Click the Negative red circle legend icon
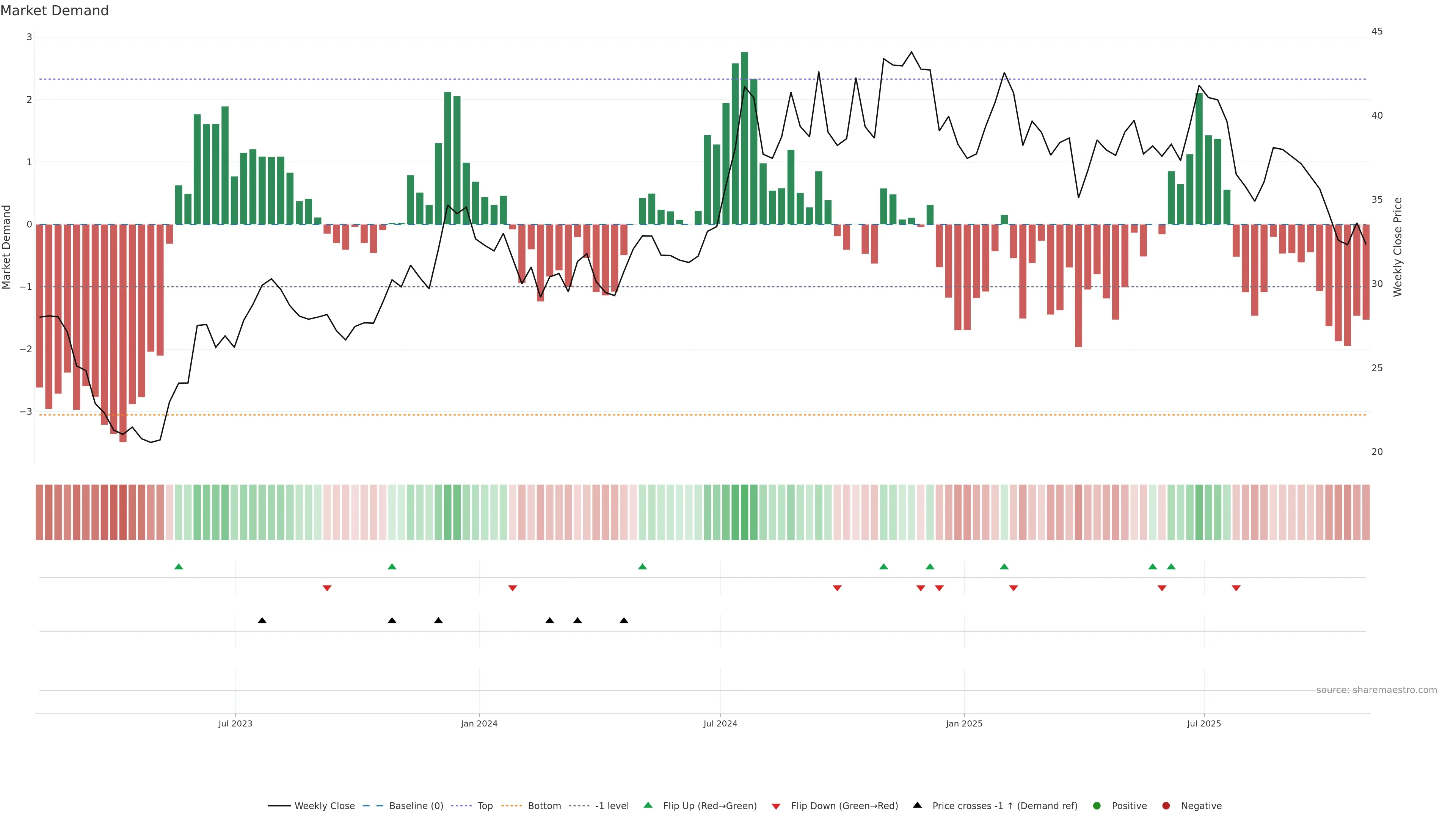This screenshot has height=819, width=1456. click(x=1166, y=805)
